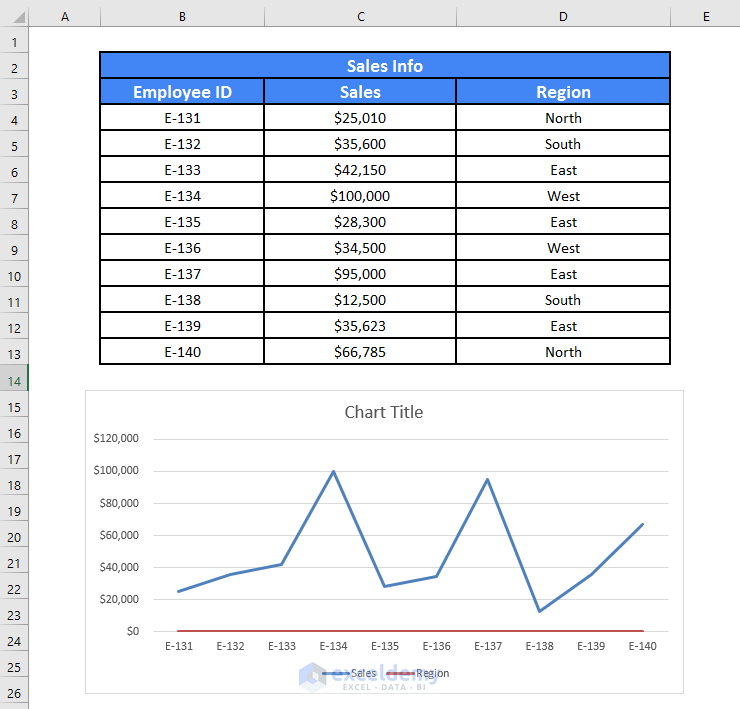Select cell containing E-135
Screen dimensions: 740x709
pos(182,221)
